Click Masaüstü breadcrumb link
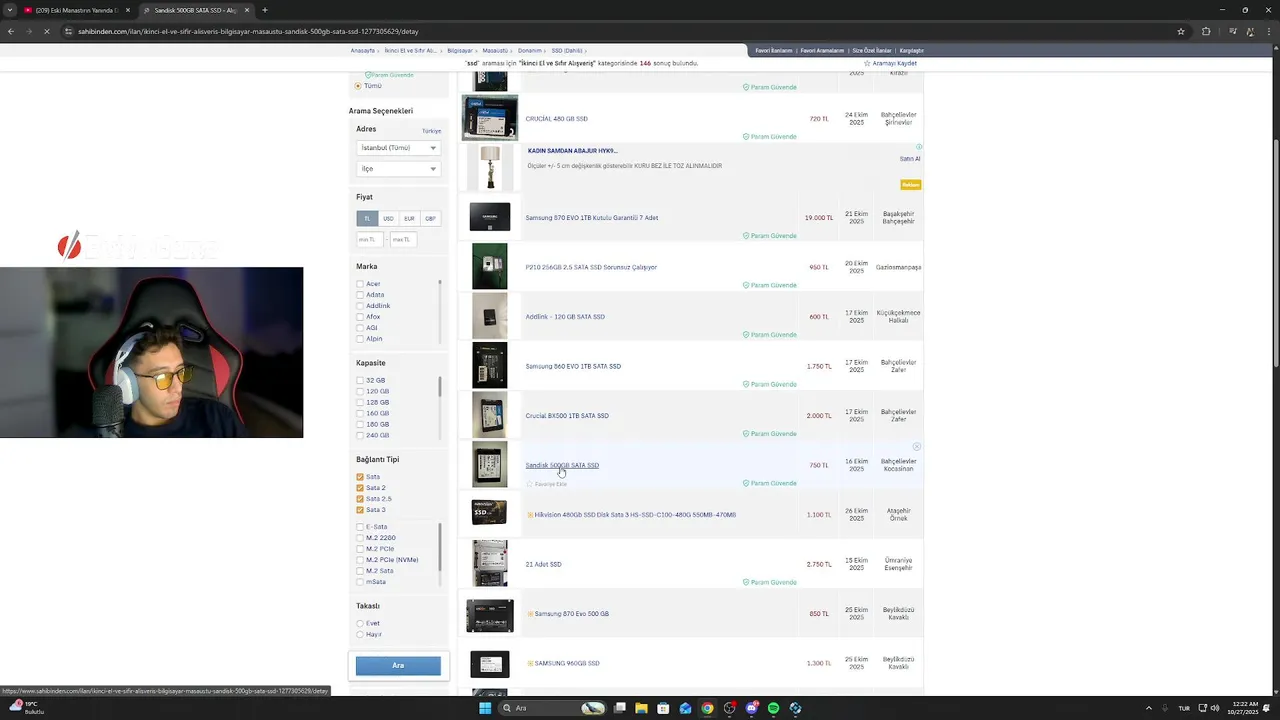Image resolution: width=1280 pixels, height=720 pixels. (495, 50)
